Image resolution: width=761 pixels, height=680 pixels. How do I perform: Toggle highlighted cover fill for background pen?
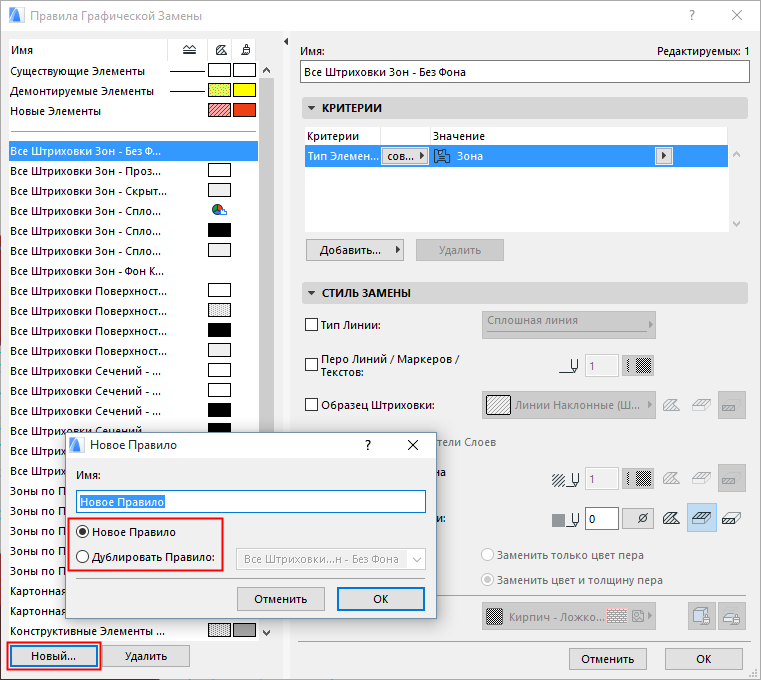click(702, 517)
